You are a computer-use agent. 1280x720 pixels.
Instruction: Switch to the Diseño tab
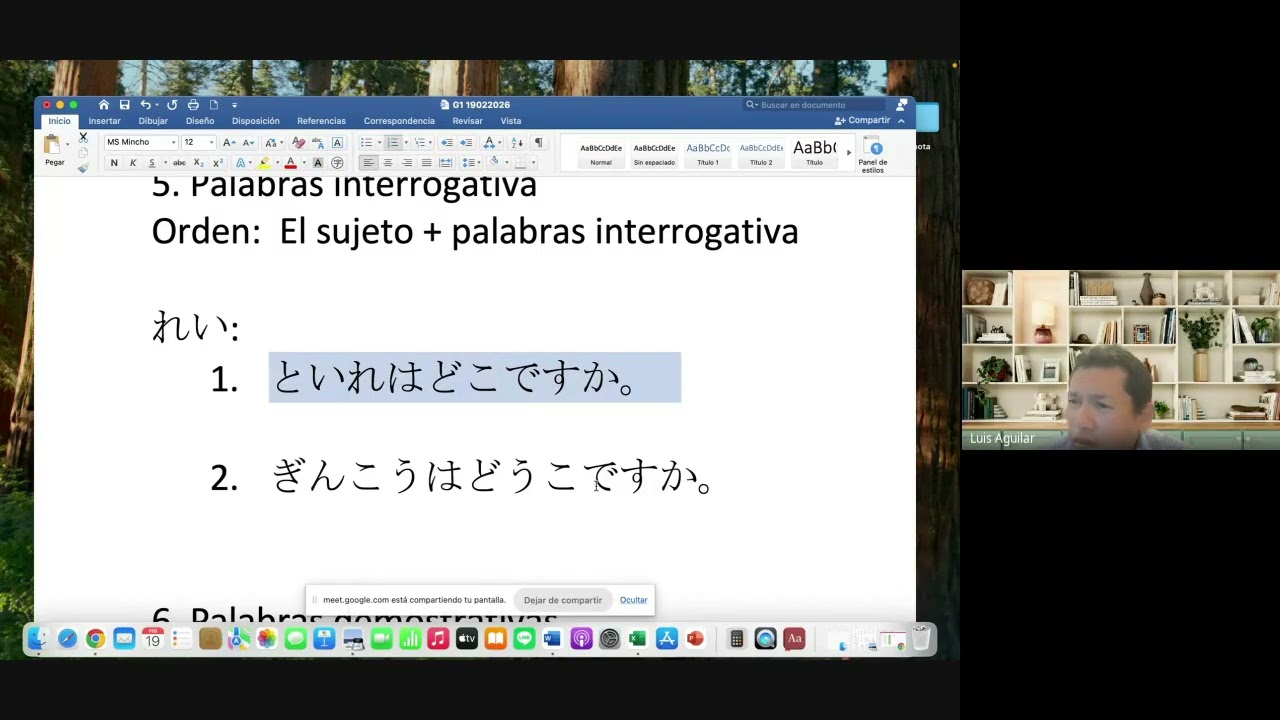pyautogui.click(x=200, y=121)
